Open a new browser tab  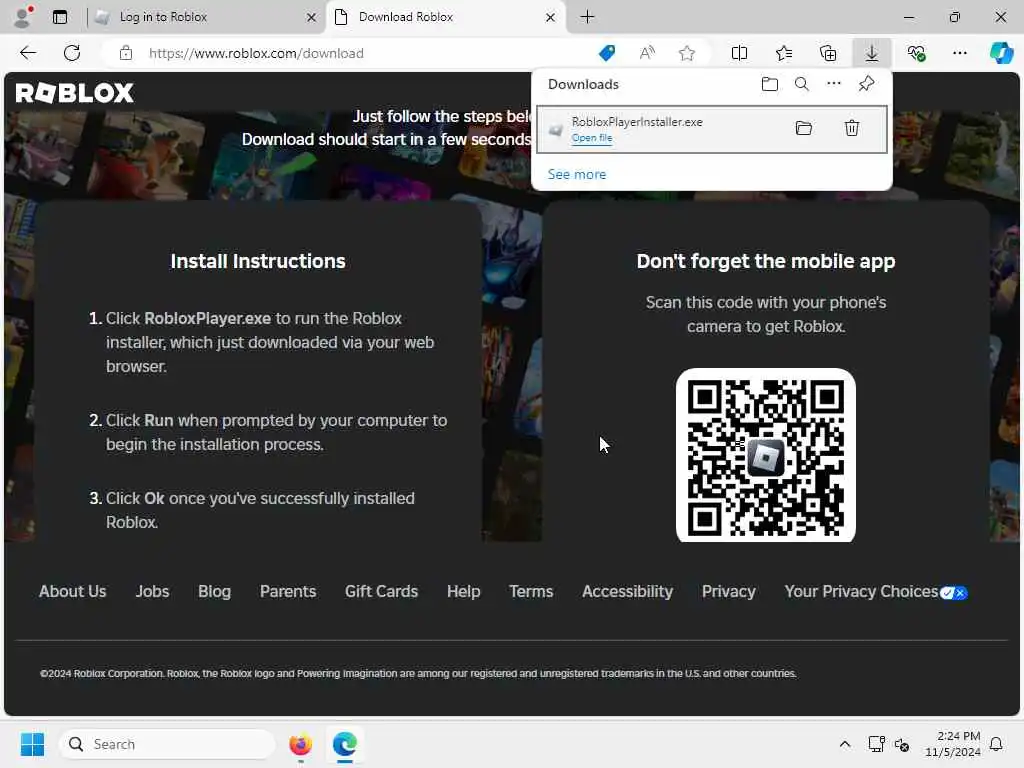pos(587,17)
